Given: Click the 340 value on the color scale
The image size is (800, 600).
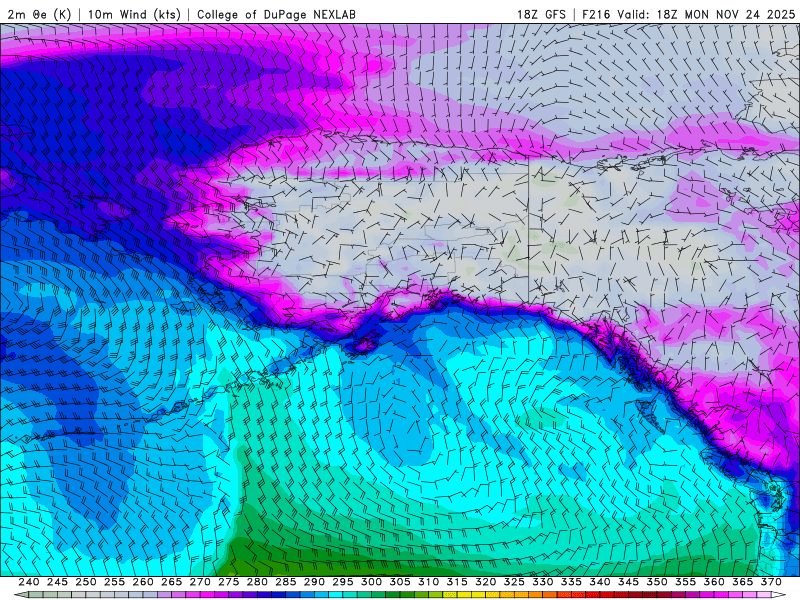Looking at the screenshot, I should click(600, 582).
